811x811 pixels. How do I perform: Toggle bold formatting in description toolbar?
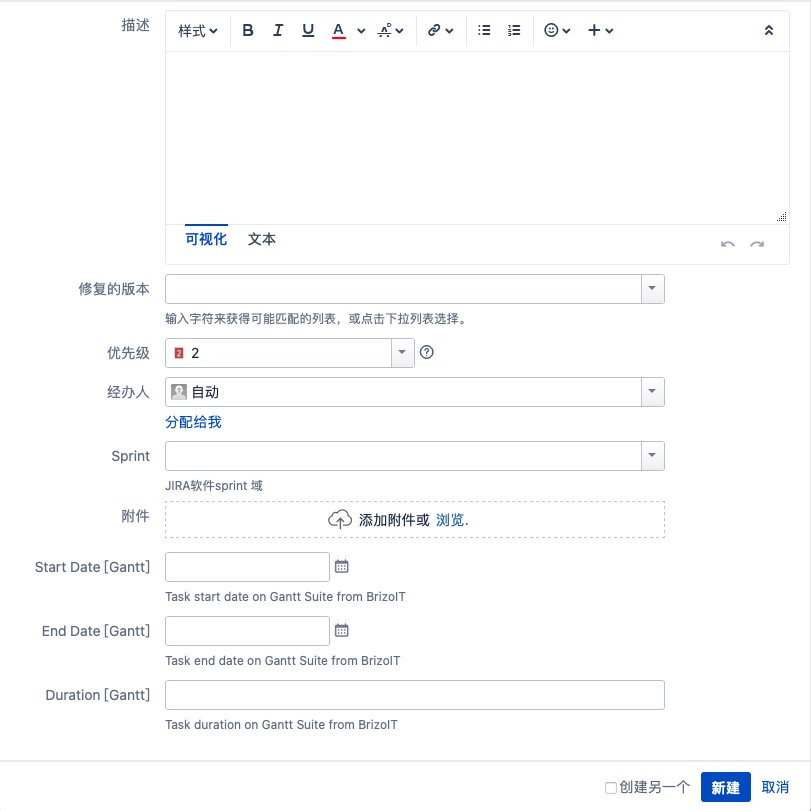248,31
